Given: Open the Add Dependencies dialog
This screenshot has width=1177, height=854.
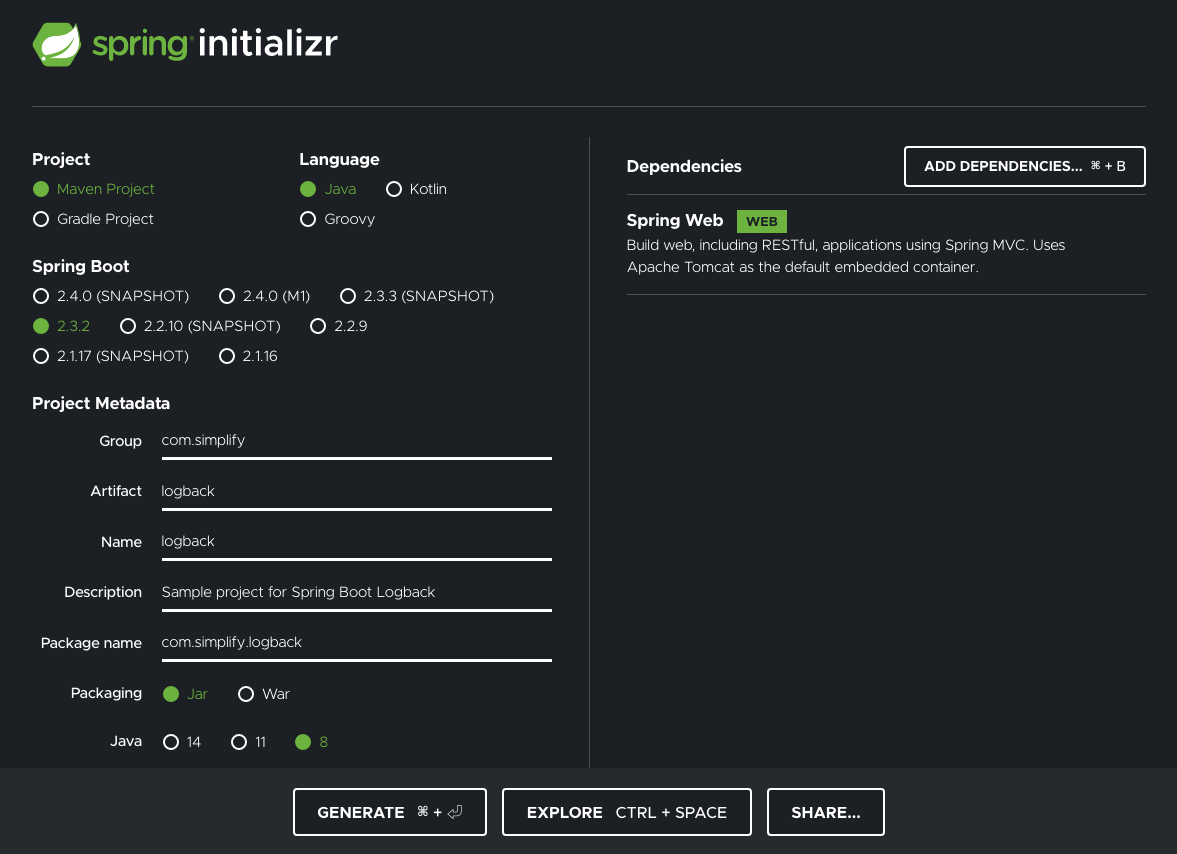Looking at the screenshot, I should (x=1024, y=166).
